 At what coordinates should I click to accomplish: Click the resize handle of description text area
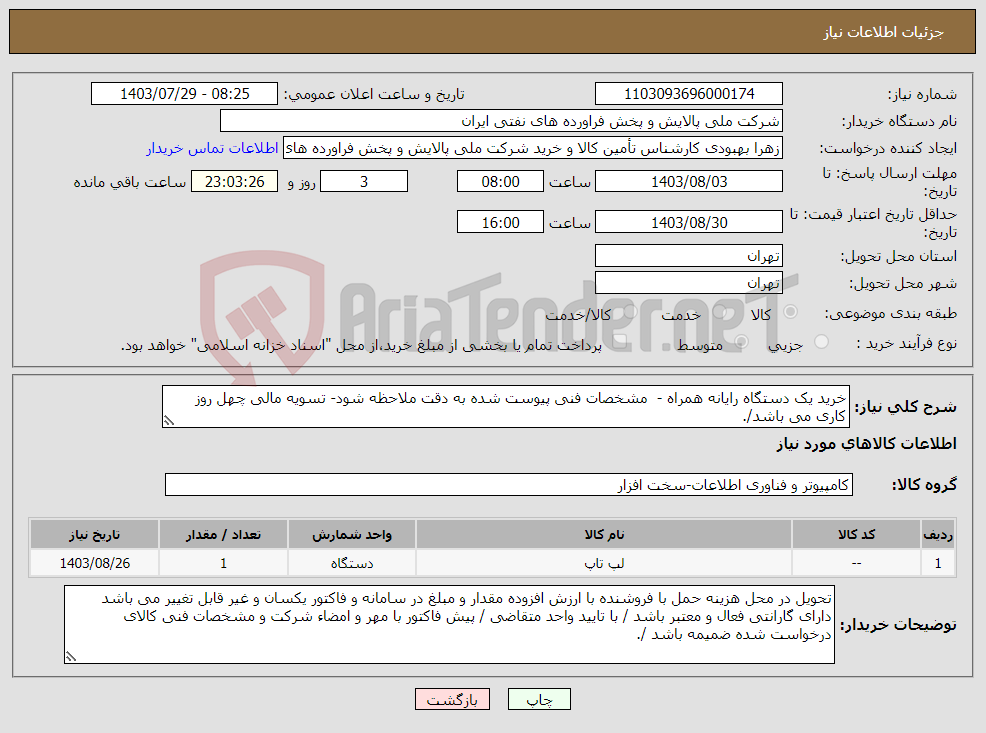click(x=168, y=421)
